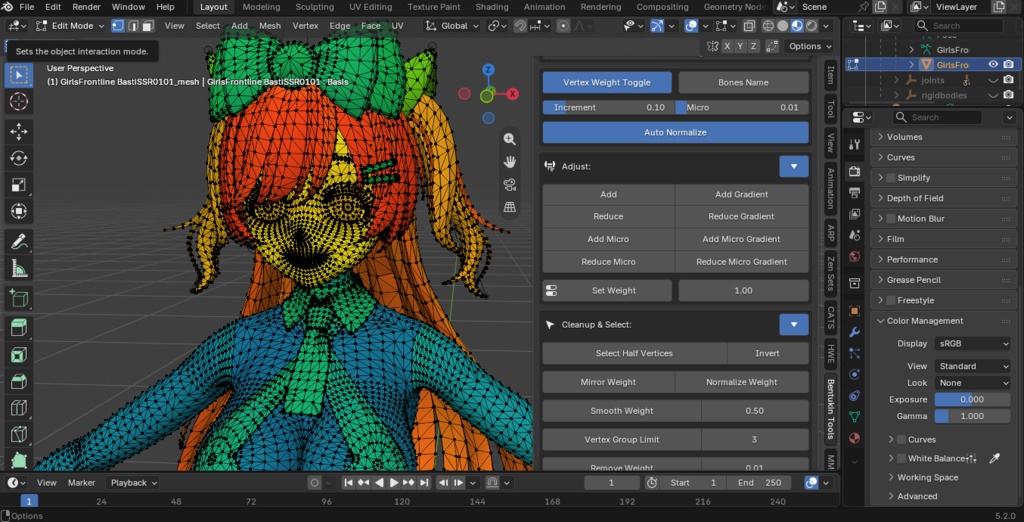Switch to the Shading workspace tab

click(x=492, y=7)
